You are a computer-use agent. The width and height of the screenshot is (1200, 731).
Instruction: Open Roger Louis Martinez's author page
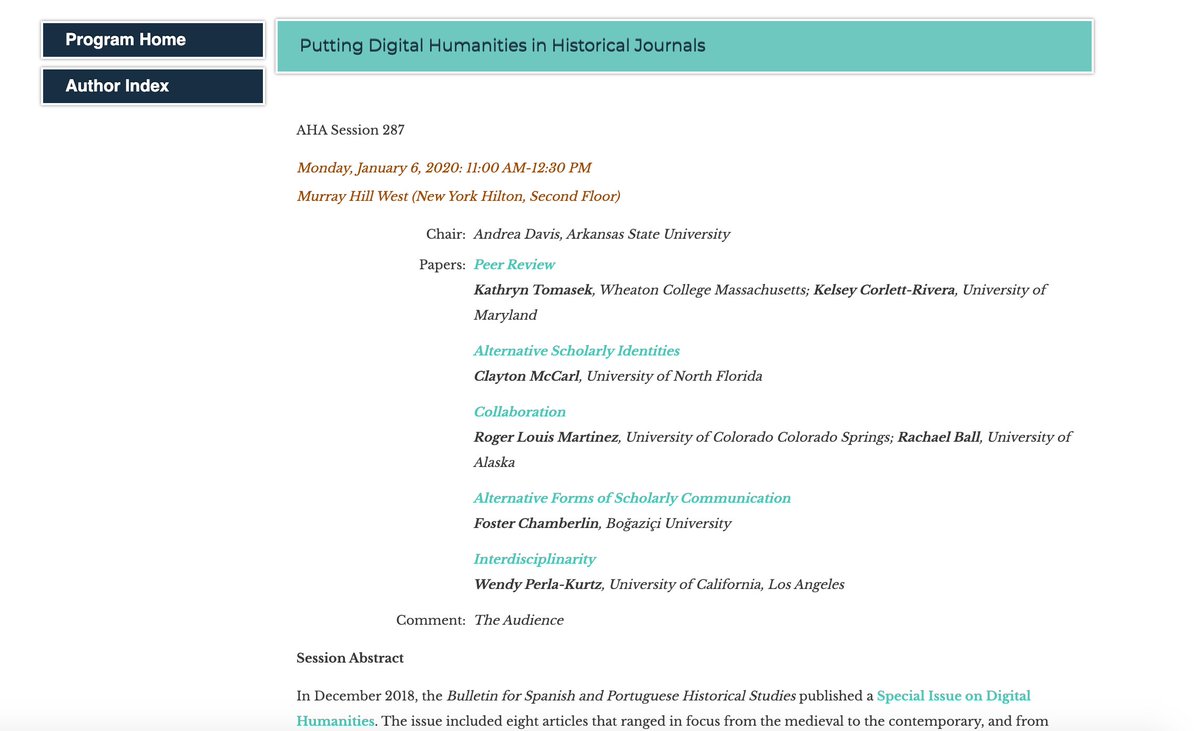pos(545,436)
